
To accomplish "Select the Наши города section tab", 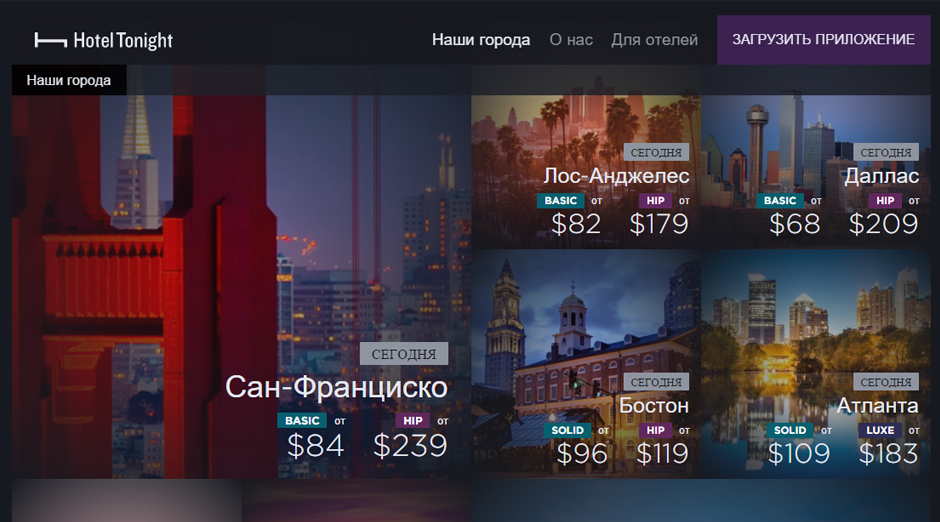I will click(x=69, y=80).
